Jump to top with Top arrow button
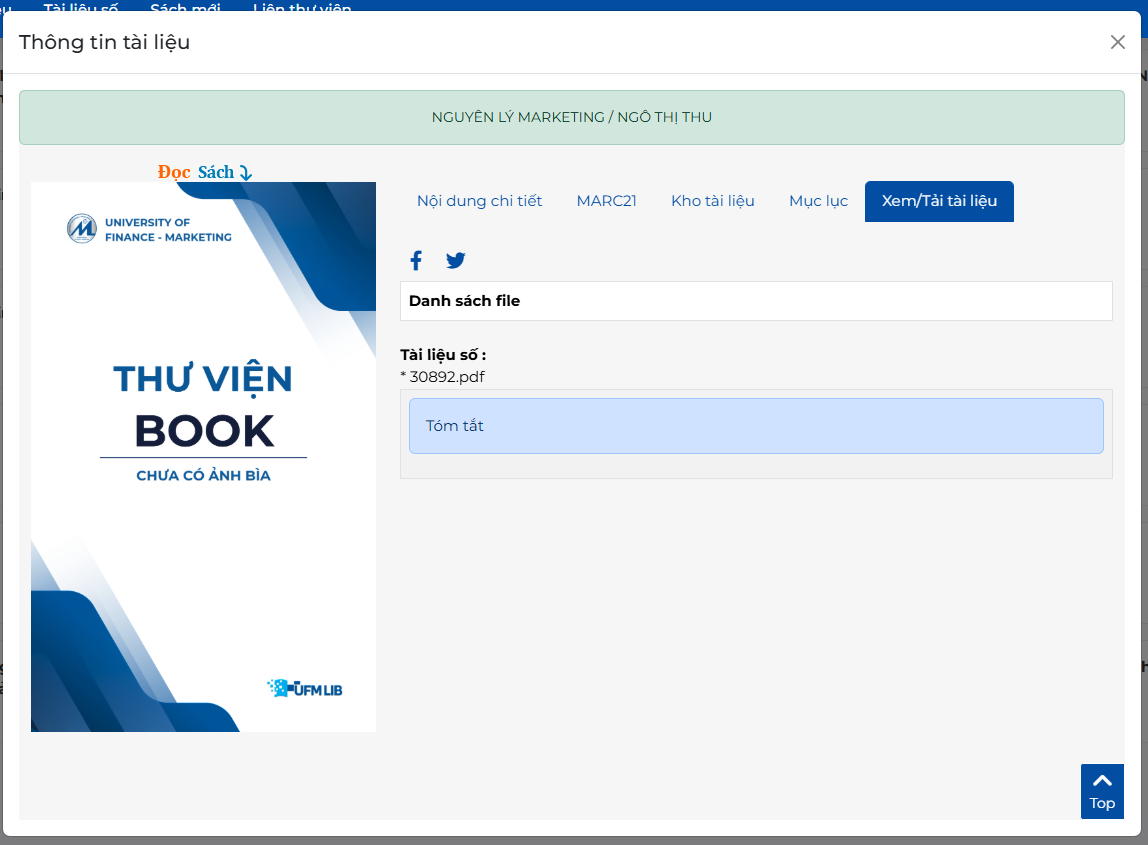 (1102, 792)
